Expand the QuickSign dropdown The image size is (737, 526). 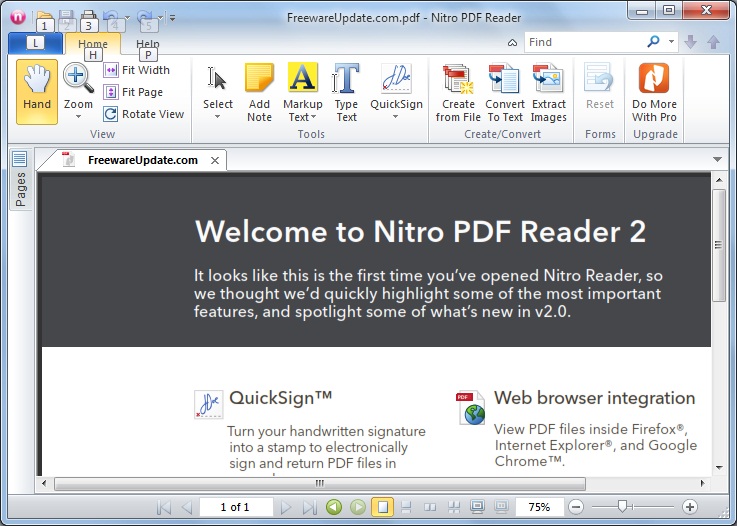396,117
